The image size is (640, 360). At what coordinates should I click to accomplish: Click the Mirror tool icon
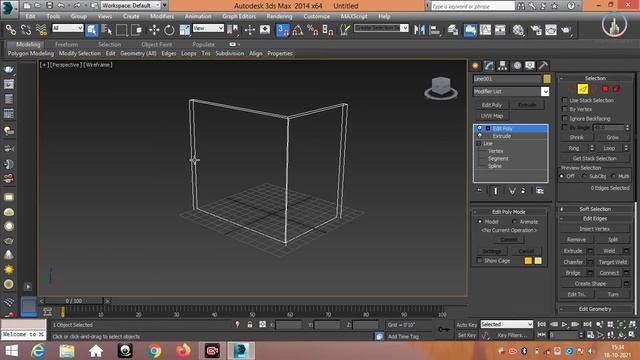coord(419,30)
